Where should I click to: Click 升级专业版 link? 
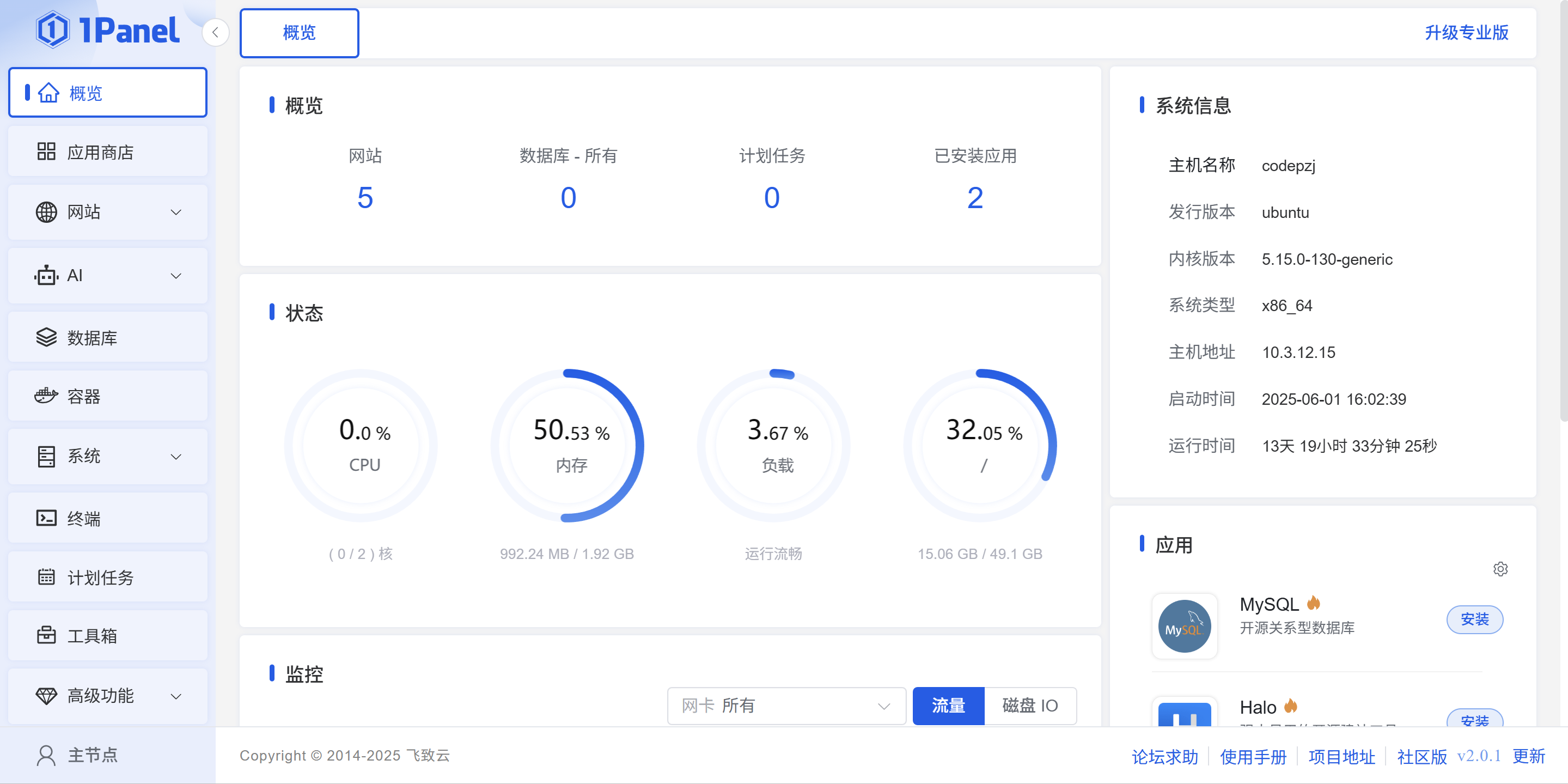click(1466, 33)
